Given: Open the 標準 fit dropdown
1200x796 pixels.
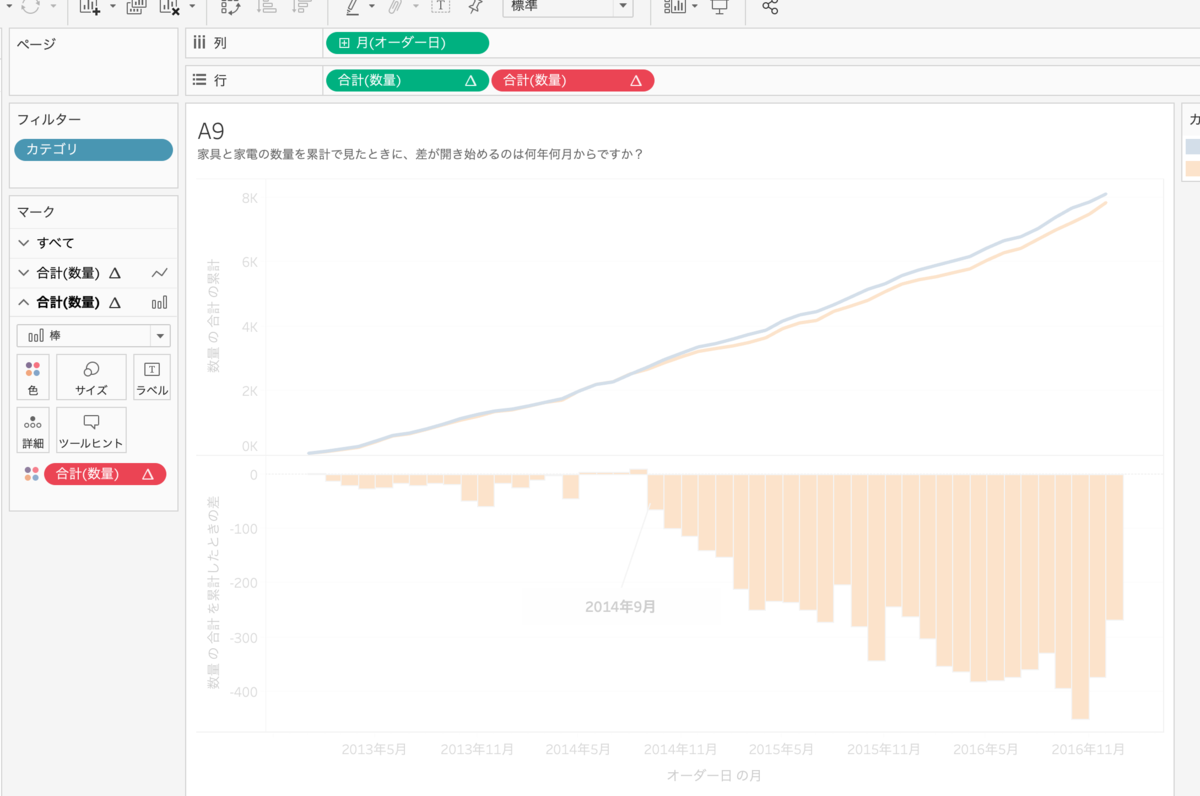Looking at the screenshot, I should pyautogui.click(x=567, y=7).
